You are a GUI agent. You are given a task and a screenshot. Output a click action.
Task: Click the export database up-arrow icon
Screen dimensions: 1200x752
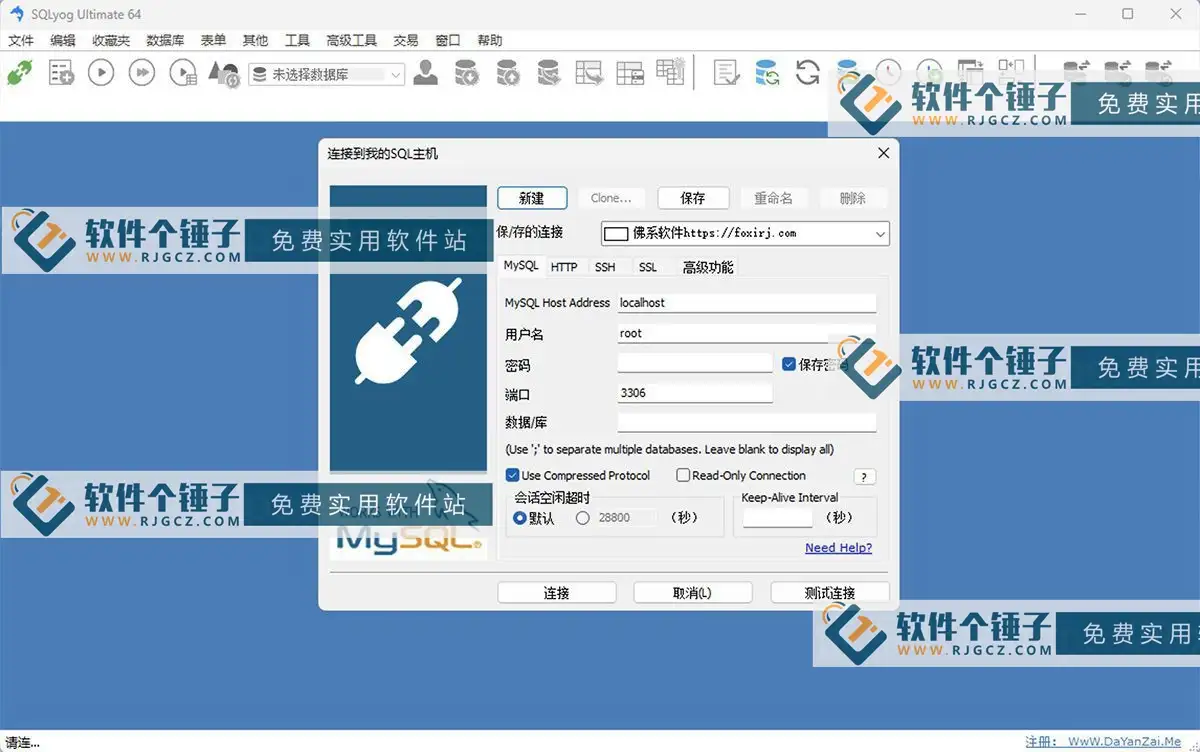coord(507,73)
